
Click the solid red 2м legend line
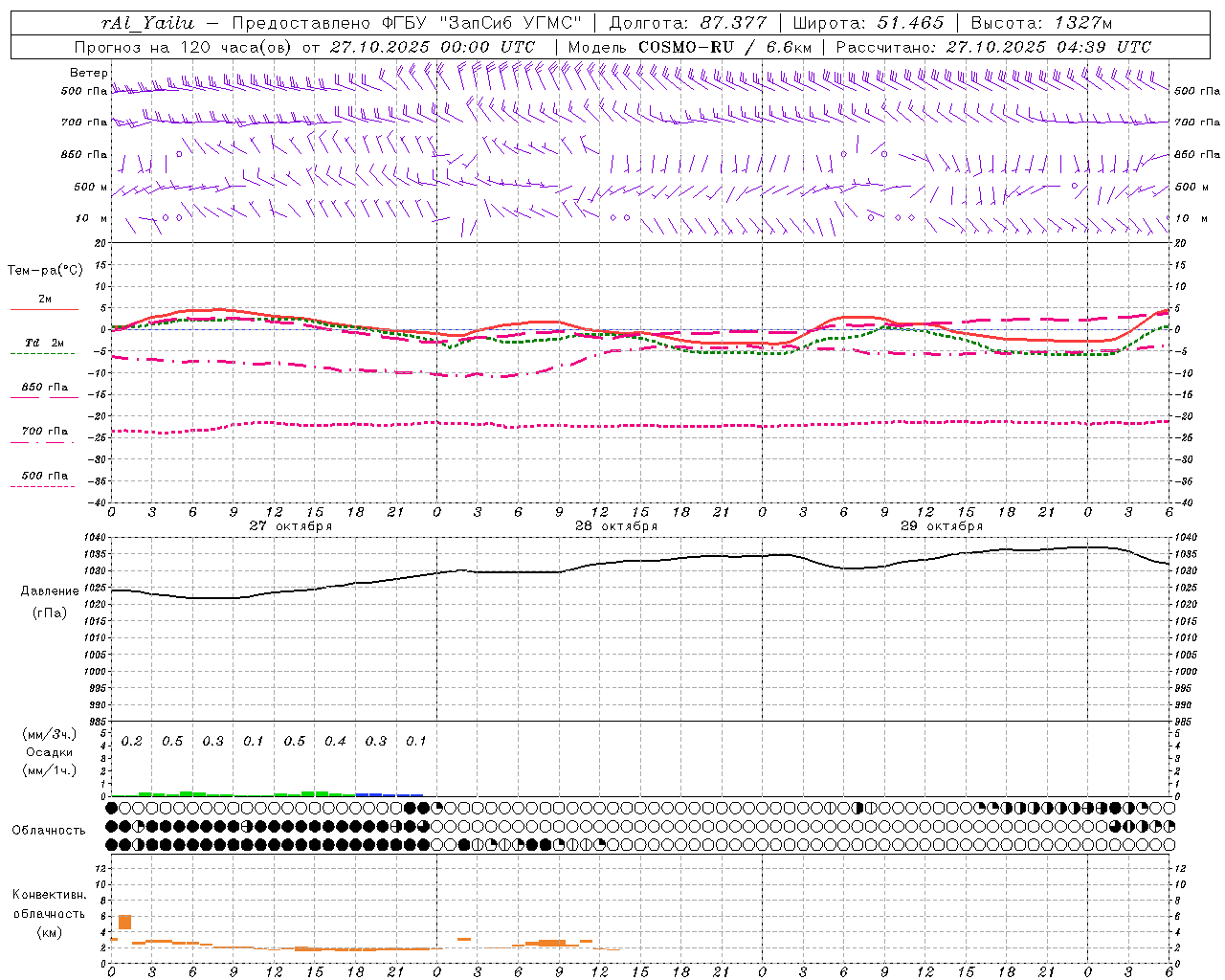point(43,309)
